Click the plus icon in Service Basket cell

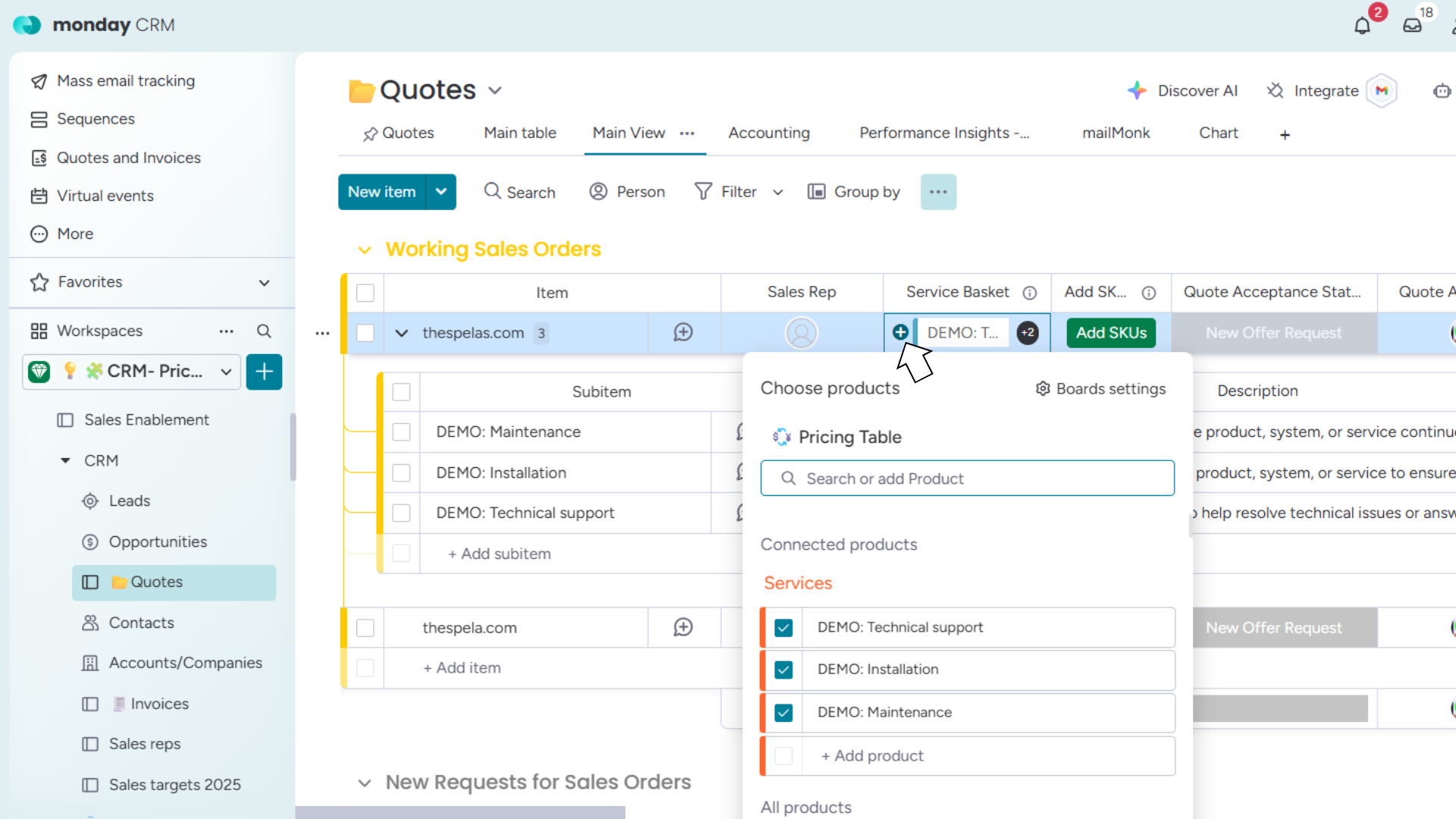900,332
